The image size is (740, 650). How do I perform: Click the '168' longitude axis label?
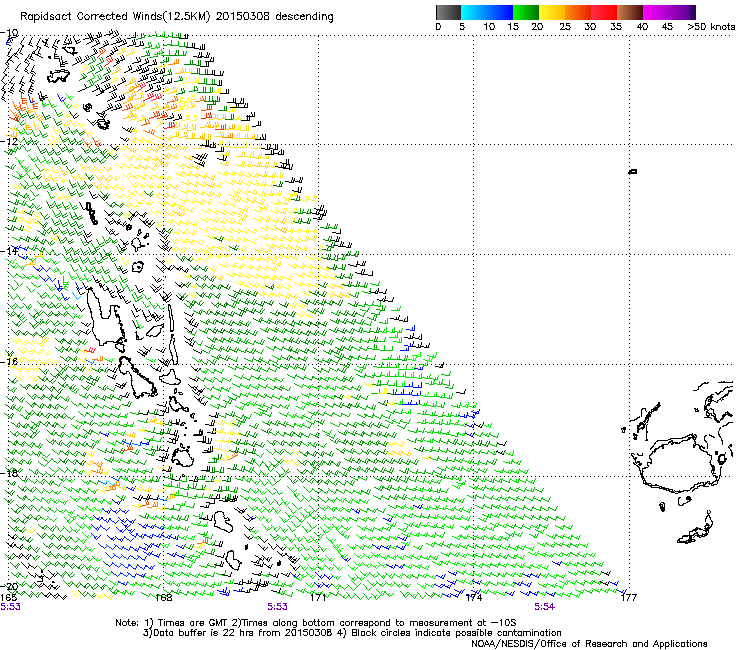click(164, 598)
